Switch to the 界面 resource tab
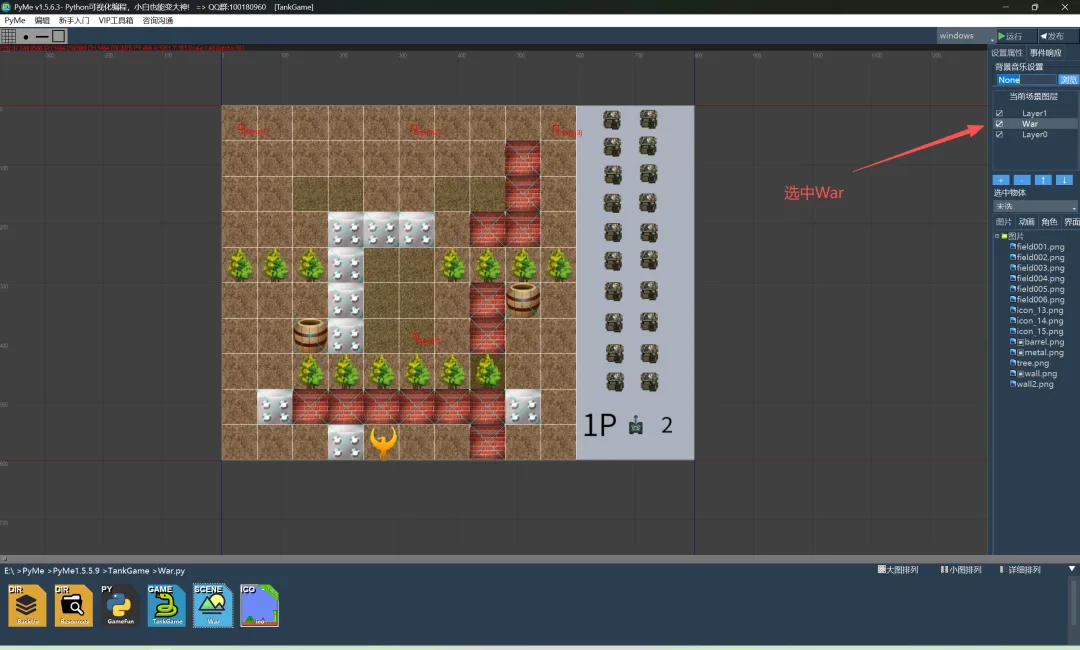This screenshot has width=1080, height=650. coord(1071,222)
